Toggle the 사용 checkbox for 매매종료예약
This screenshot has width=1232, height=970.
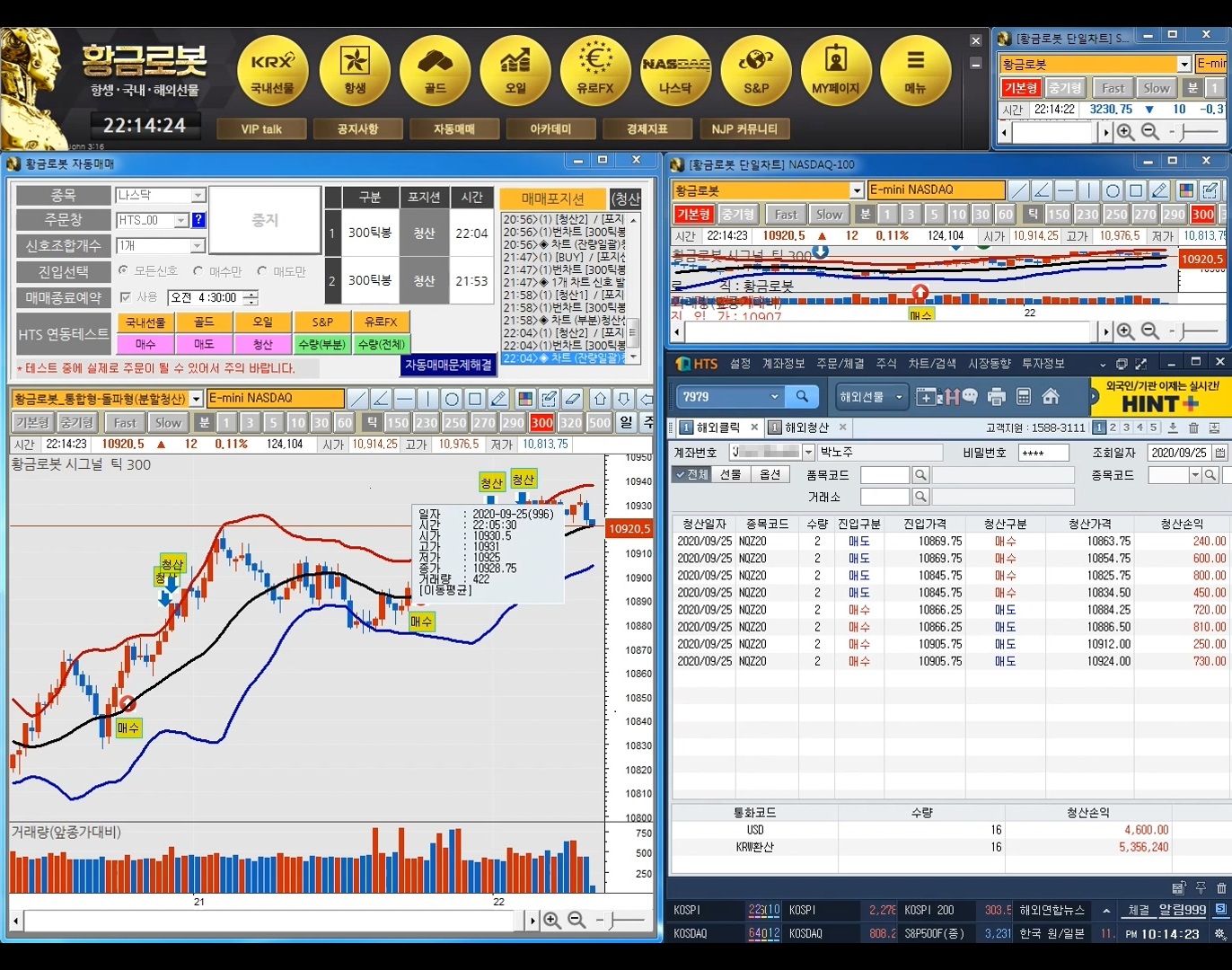point(125,297)
